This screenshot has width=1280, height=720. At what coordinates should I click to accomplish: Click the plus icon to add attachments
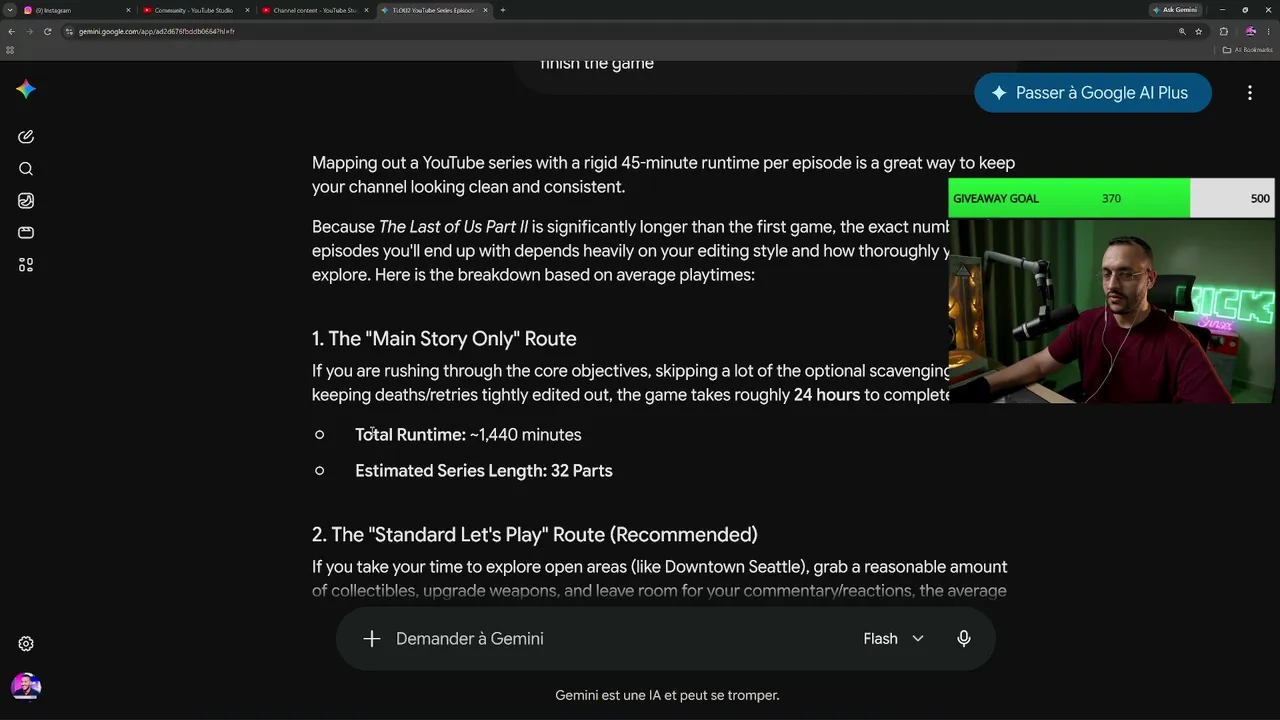point(372,638)
